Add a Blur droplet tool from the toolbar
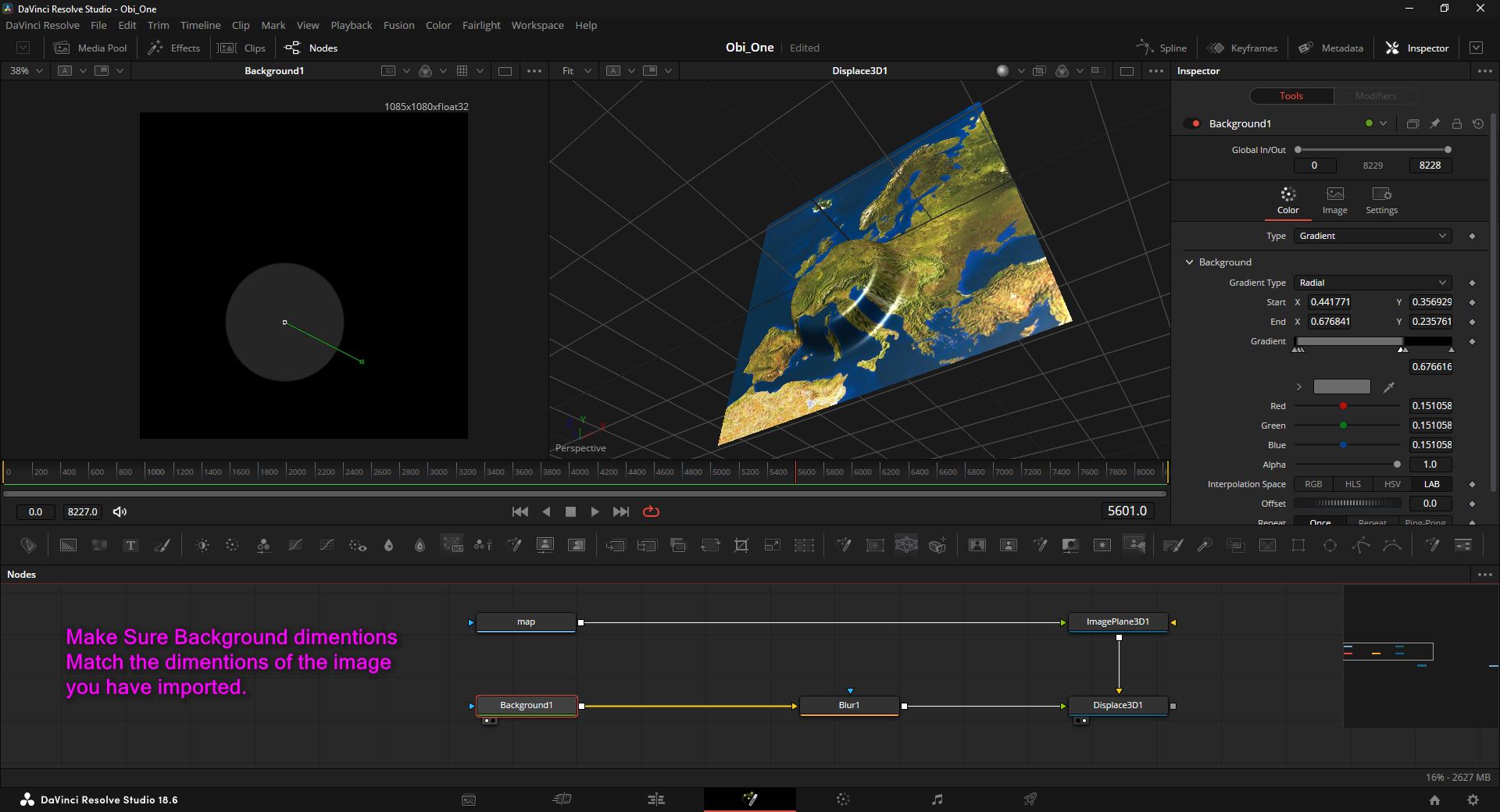The height and width of the screenshot is (812, 1500). 388,546
